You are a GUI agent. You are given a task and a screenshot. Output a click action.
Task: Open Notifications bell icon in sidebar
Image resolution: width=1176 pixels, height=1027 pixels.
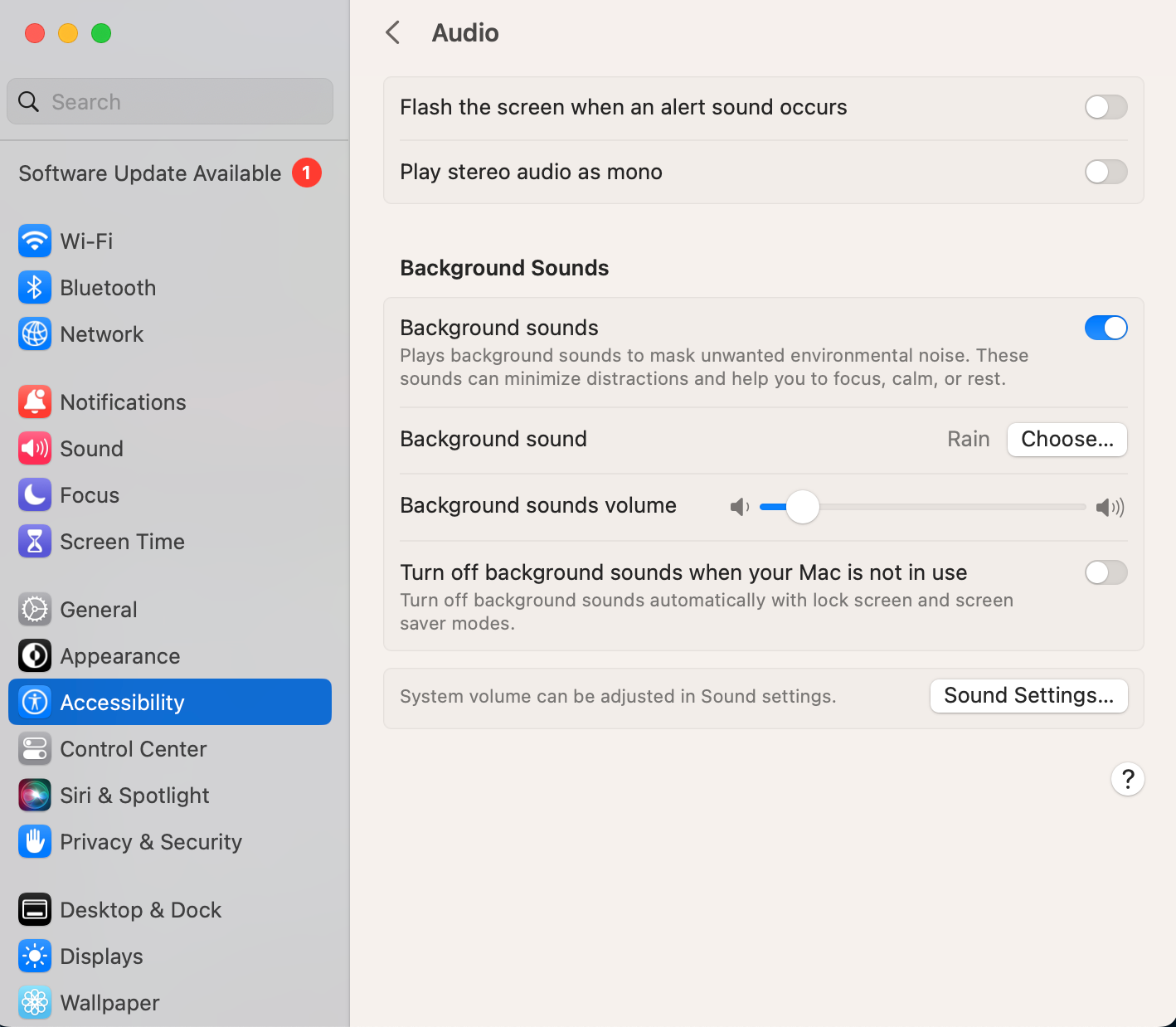[x=35, y=402]
